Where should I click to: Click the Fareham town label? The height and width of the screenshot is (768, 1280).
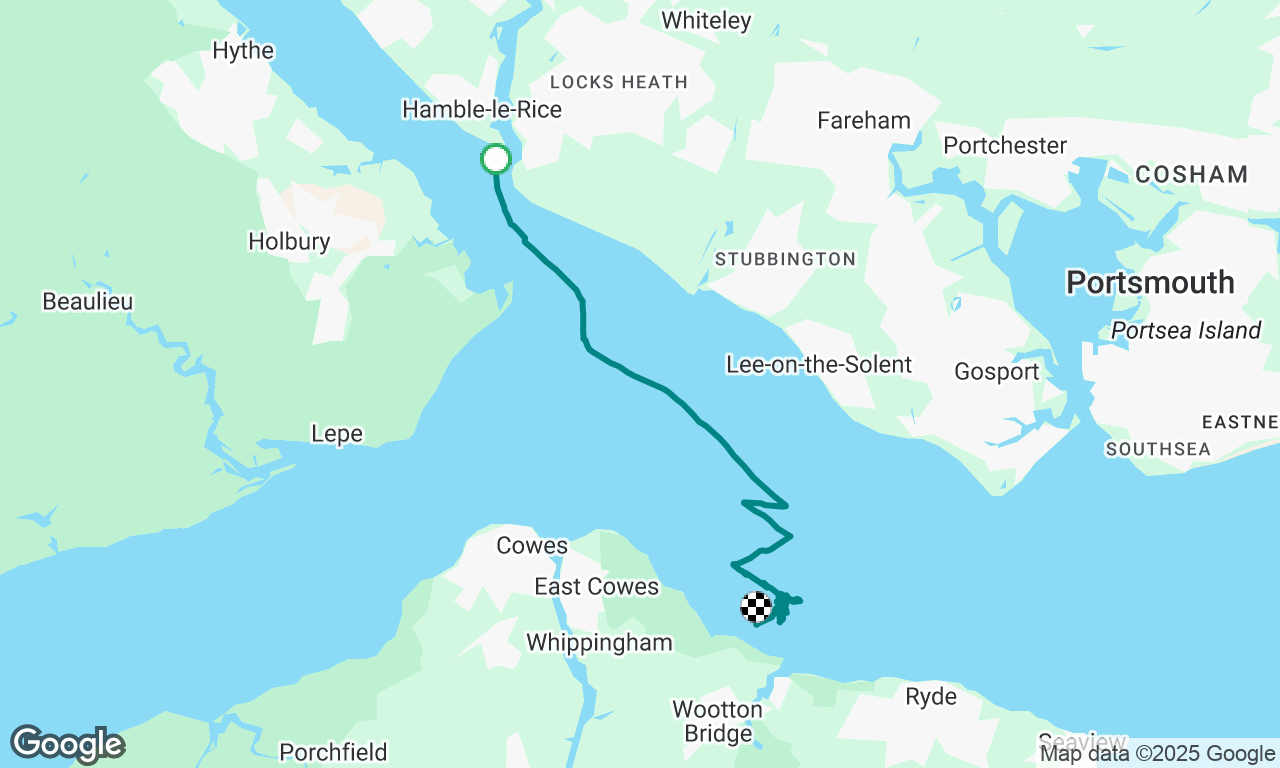click(x=864, y=121)
